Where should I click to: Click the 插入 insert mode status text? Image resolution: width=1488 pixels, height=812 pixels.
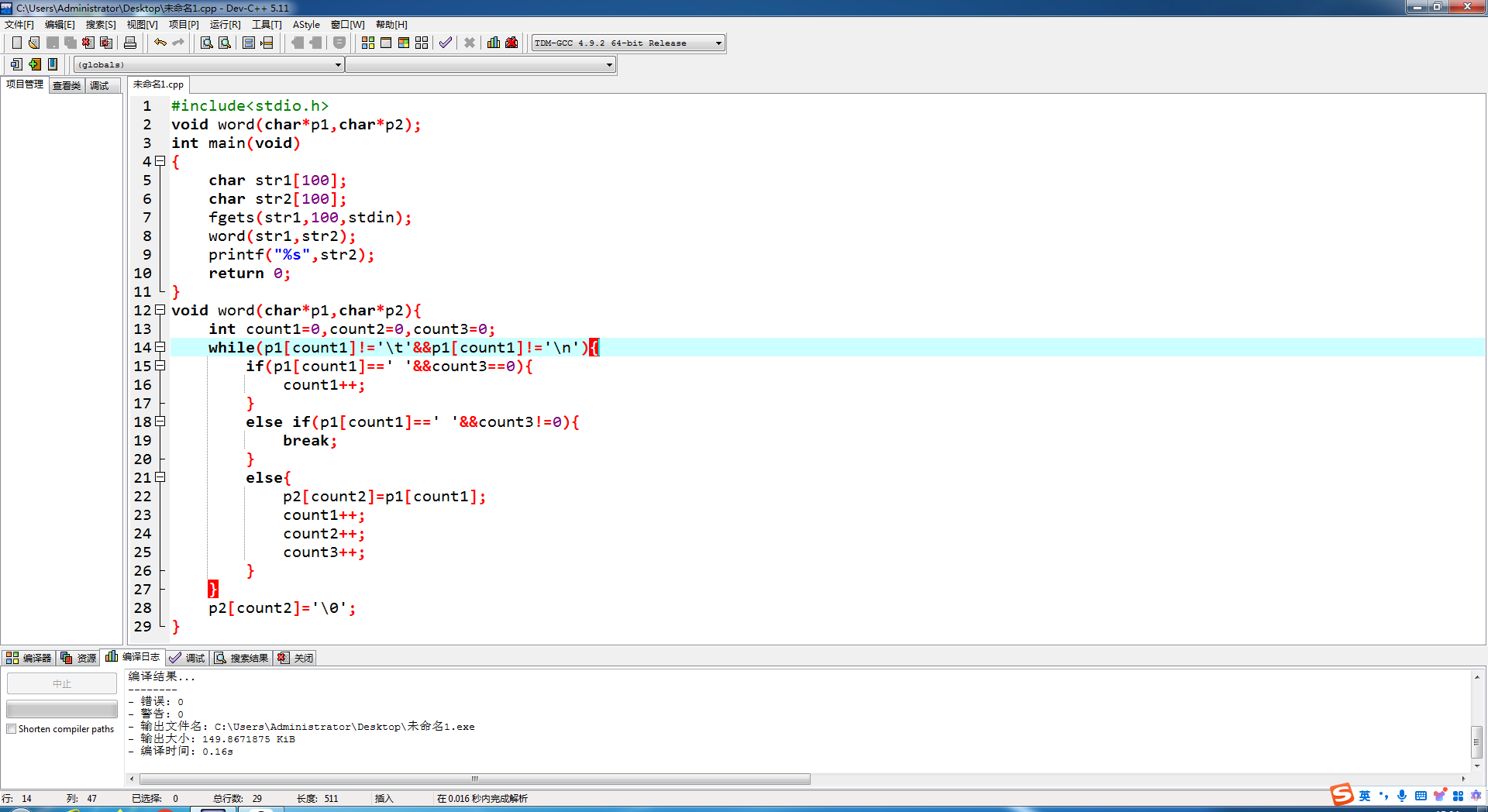pyautogui.click(x=384, y=798)
